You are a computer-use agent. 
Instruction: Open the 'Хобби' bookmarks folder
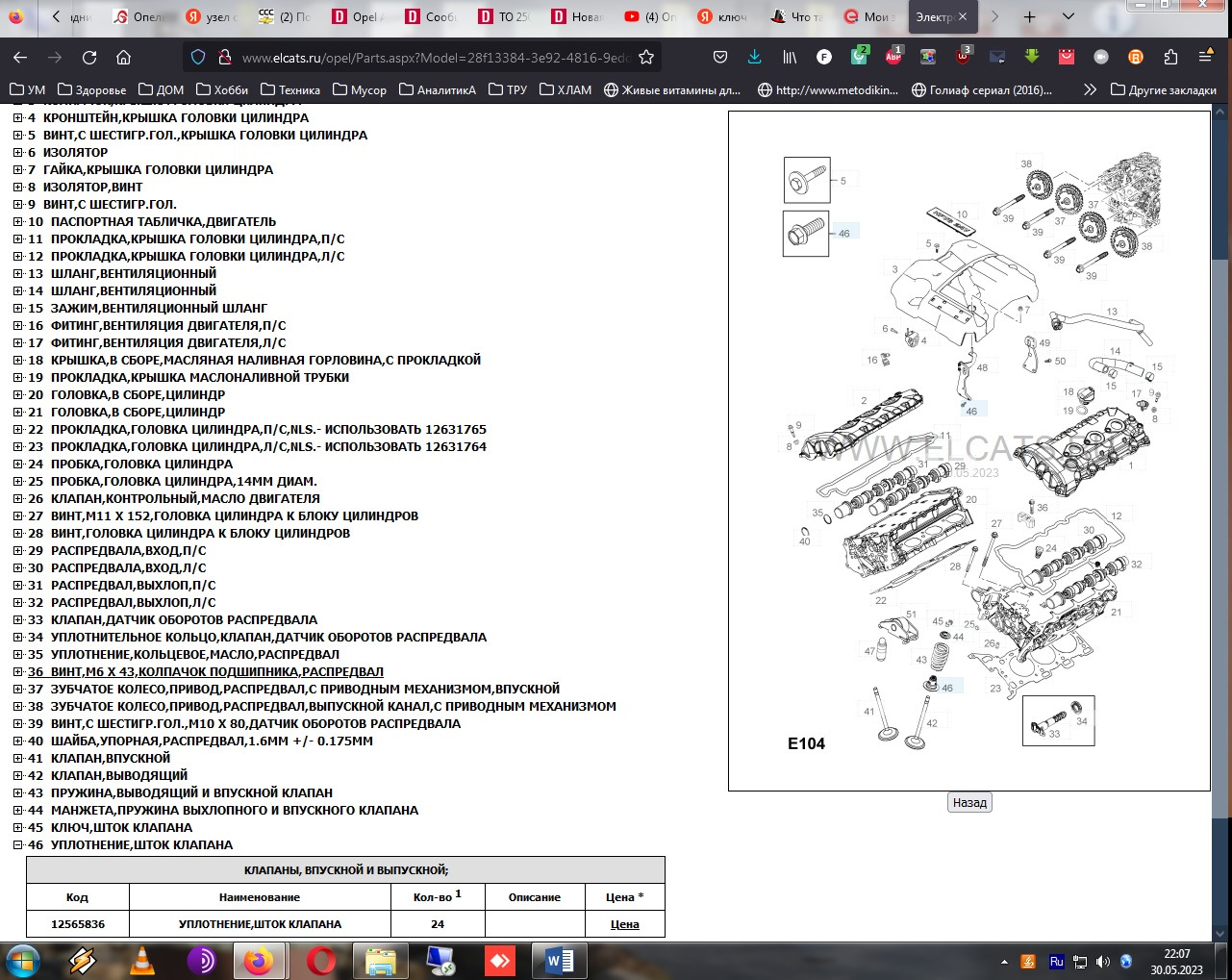[222, 89]
